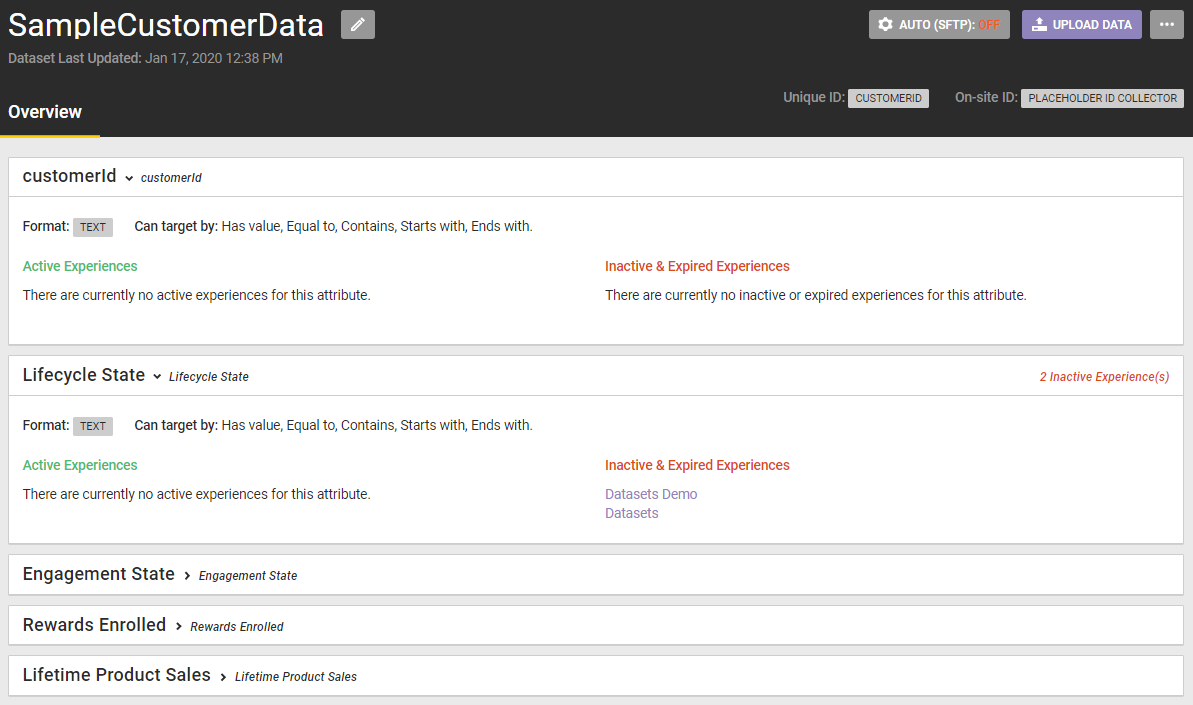The height and width of the screenshot is (705, 1193).
Task: Collapse the customerId attribute section
Action: [x=129, y=178]
